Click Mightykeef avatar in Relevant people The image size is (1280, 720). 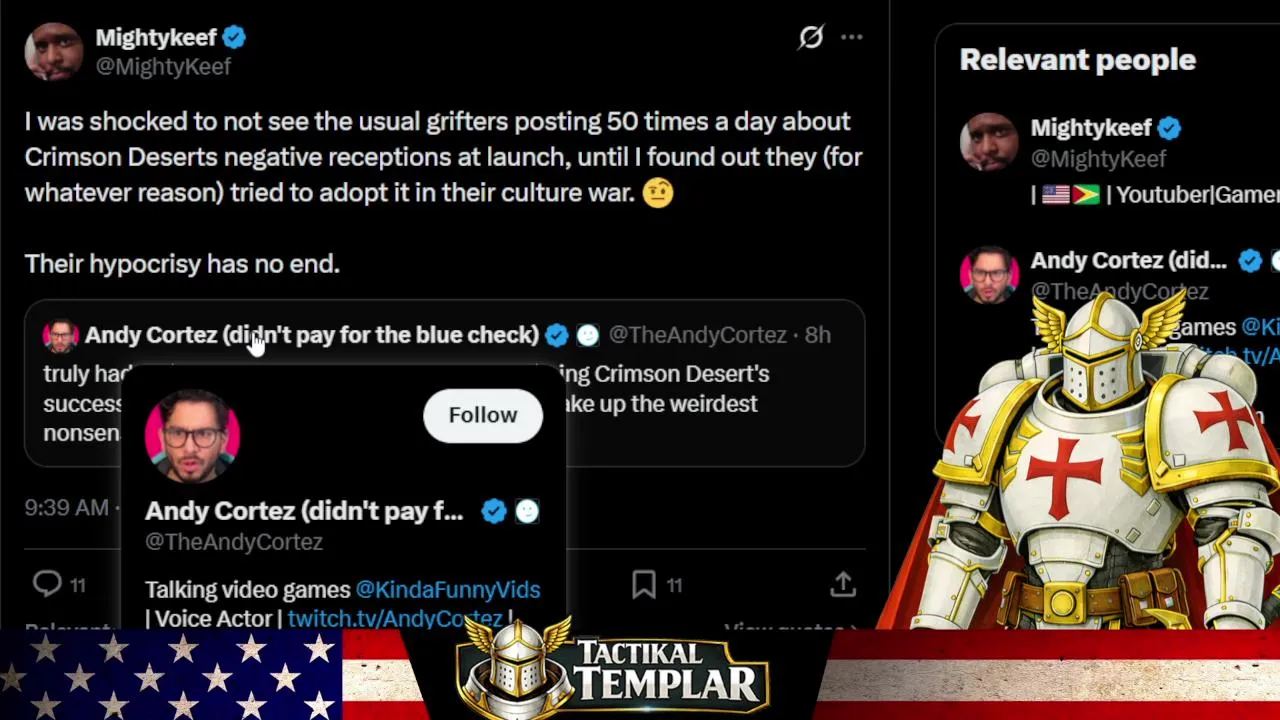pos(989,142)
